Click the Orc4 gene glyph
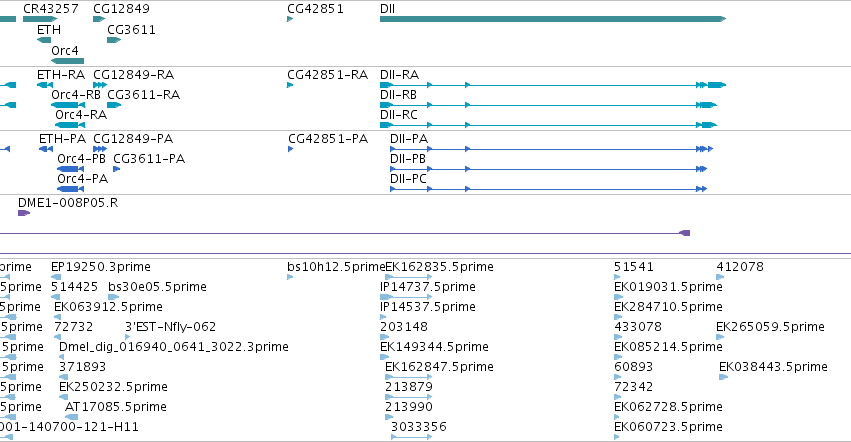The image size is (851, 442). pos(67,61)
